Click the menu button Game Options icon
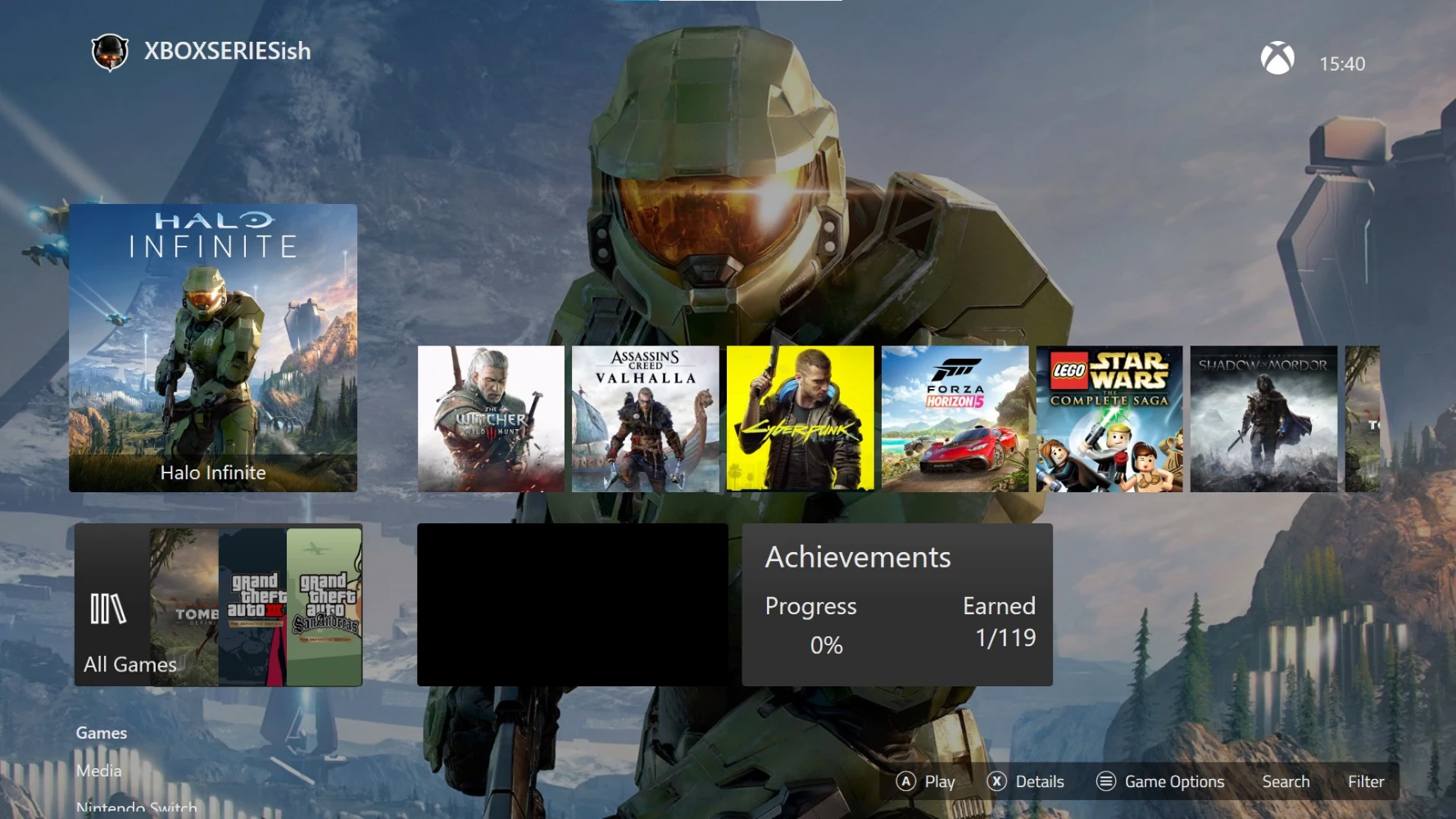1456x819 pixels. 1106,781
